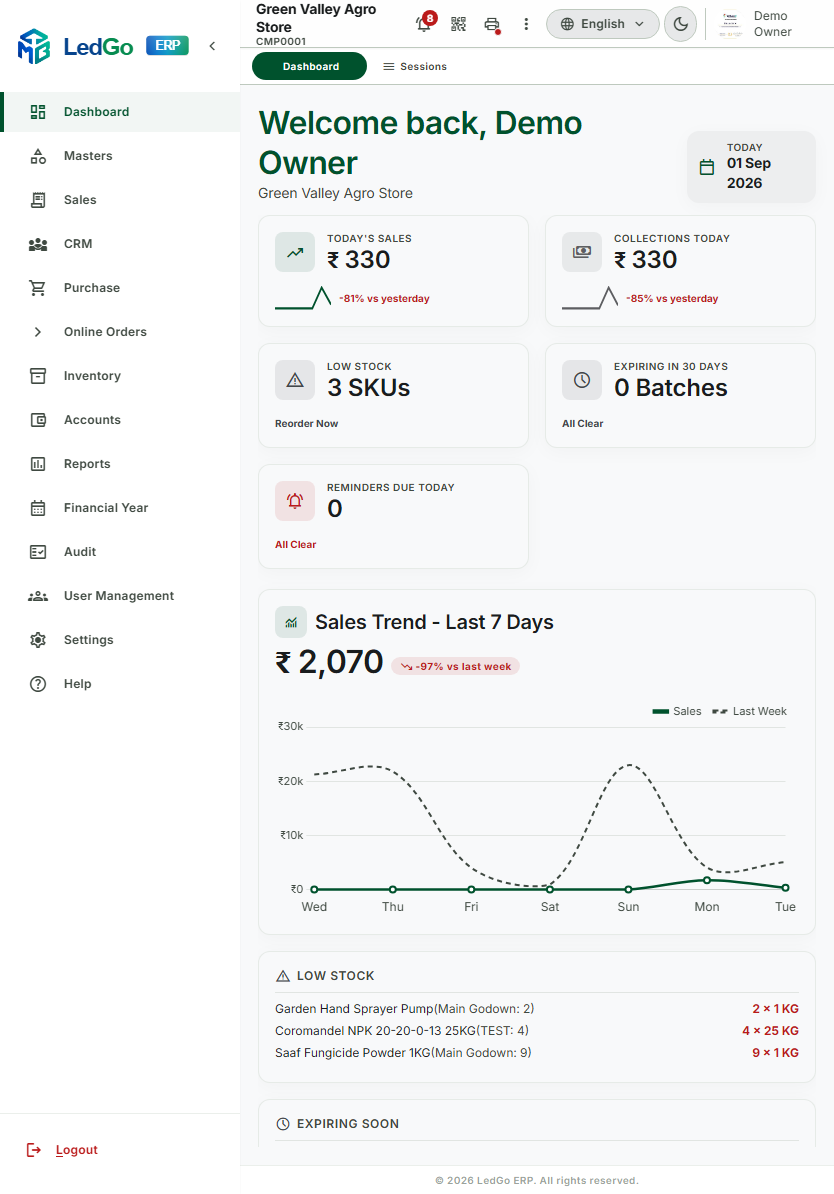The image size is (834, 1194).
Task: Click Tue data point on sales chart
Action: [x=785, y=888]
